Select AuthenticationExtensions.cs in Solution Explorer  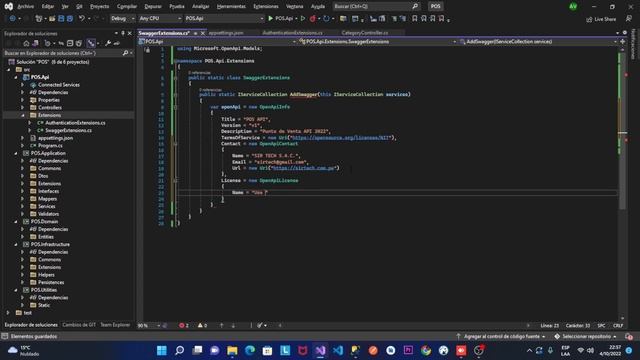click(75, 123)
